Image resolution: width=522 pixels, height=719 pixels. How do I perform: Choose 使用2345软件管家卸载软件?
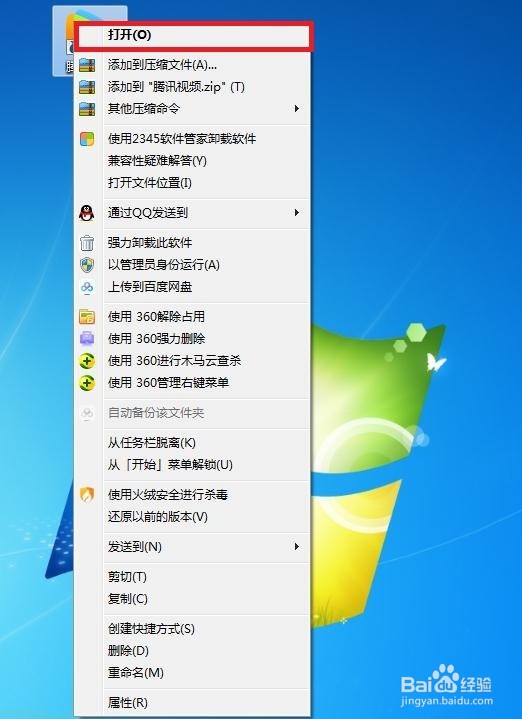click(194, 139)
